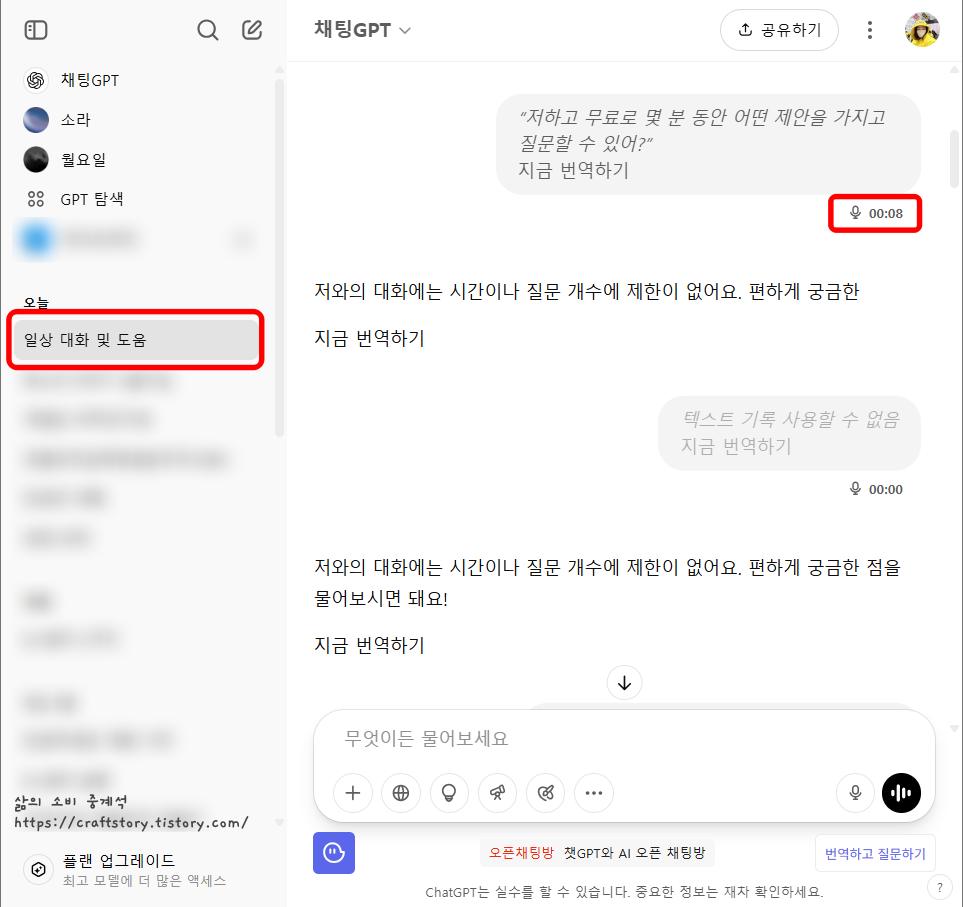Image resolution: width=963 pixels, height=907 pixels.
Task: Click the blue smiley chat extension icon
Action: point(333,852)
